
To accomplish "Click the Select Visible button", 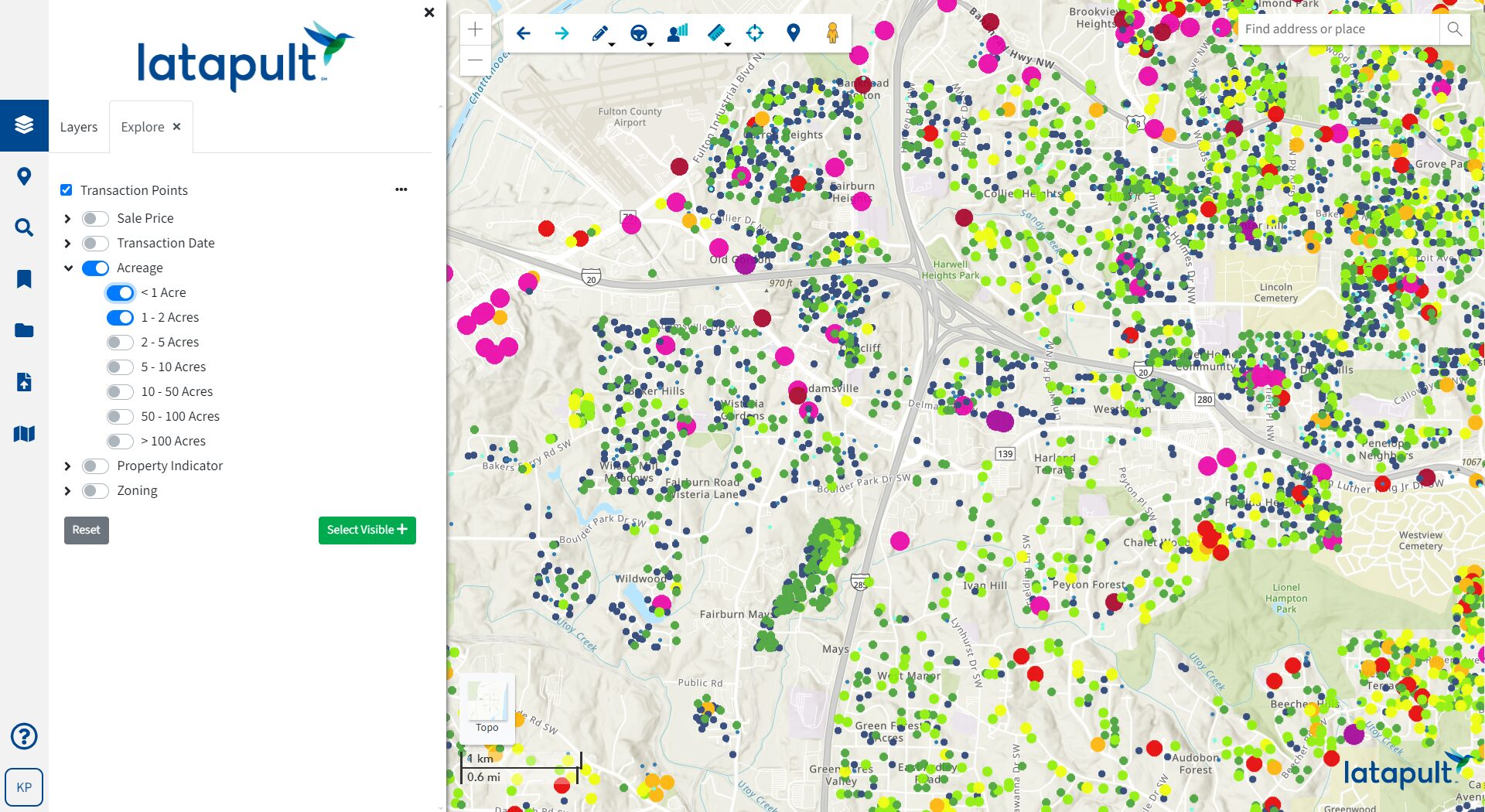I will 367,531.
